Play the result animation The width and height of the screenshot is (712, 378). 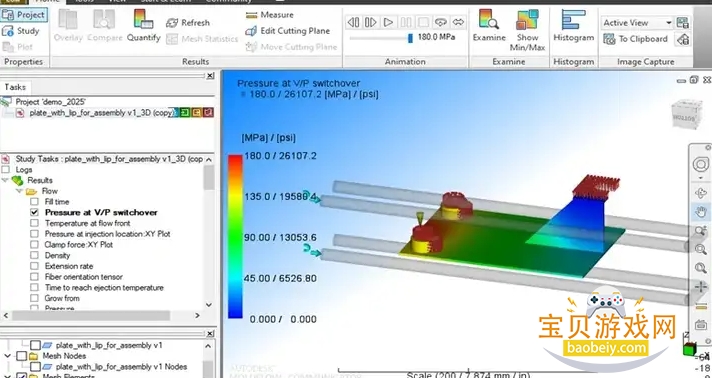[x=388, y=22]
